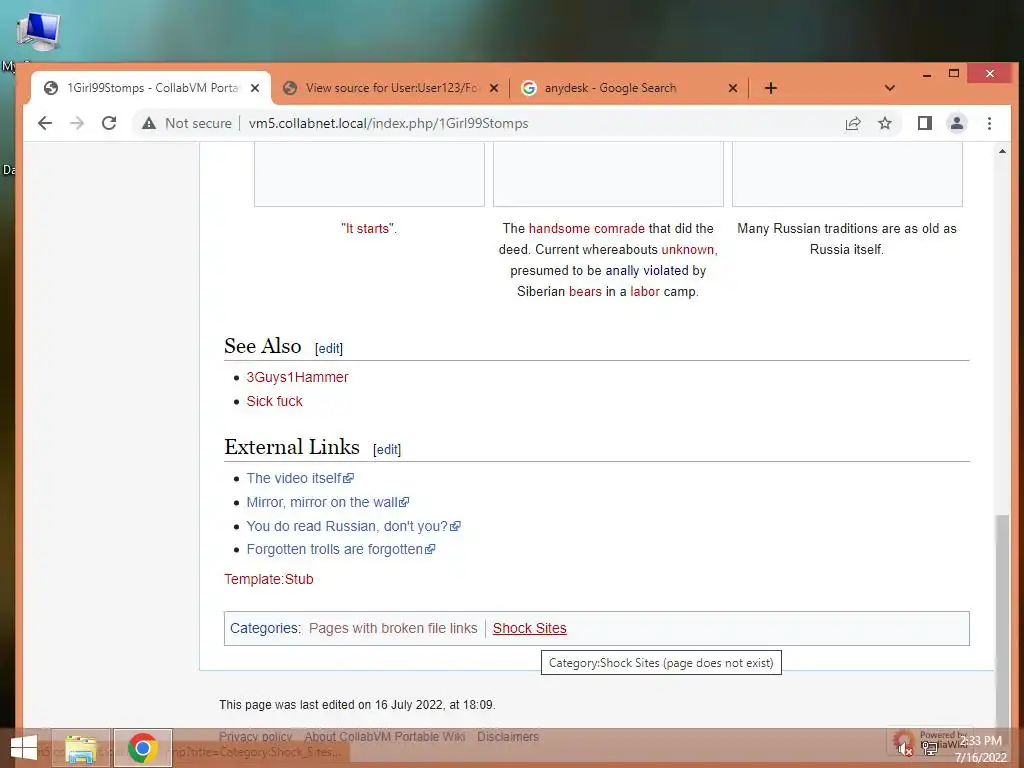This screenshot has width=1024, height=768.
Task: Open the Windows Start button
Action: [24, 748]
